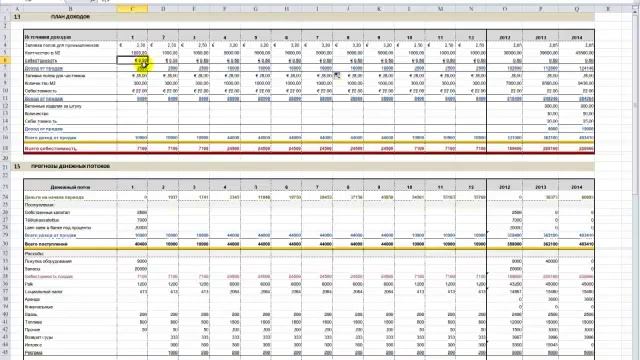Select column header O

click(x=504, y=9)
